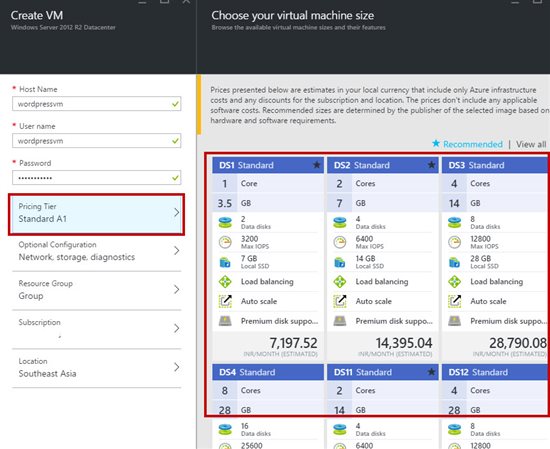Click the Recommended star icon

click(436, 143)
